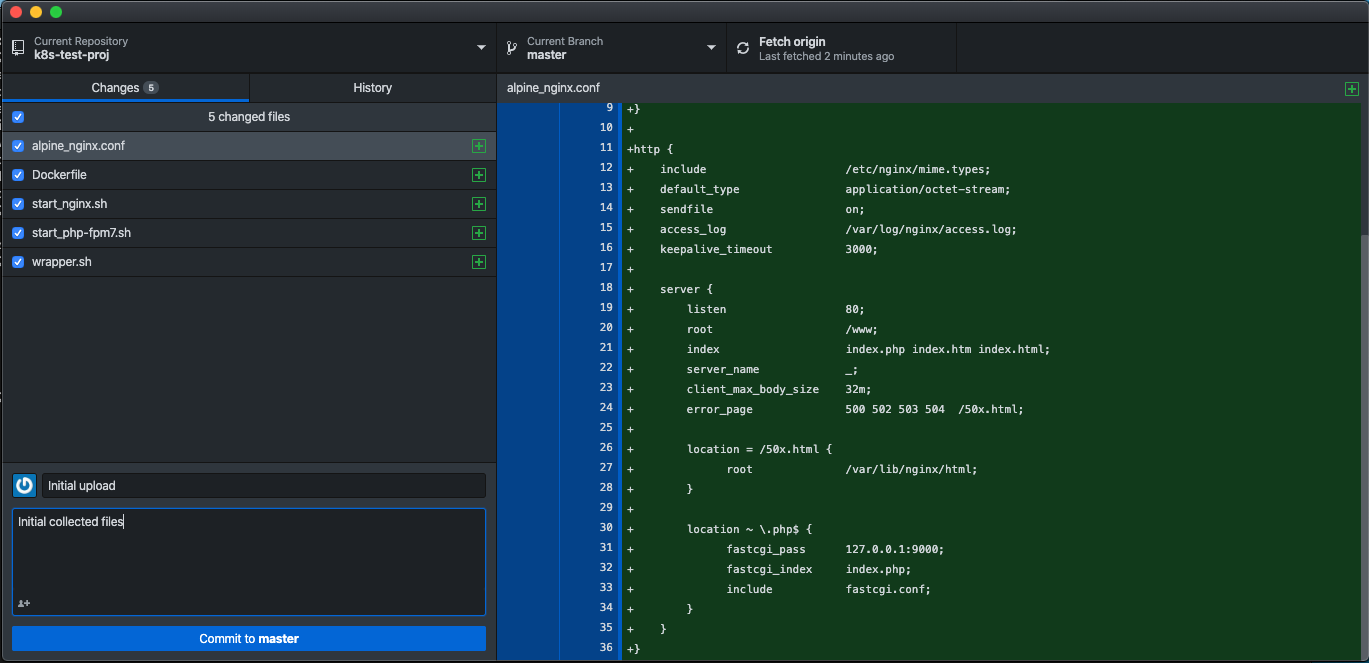Click the add co-authors icon

coord(24,603)
